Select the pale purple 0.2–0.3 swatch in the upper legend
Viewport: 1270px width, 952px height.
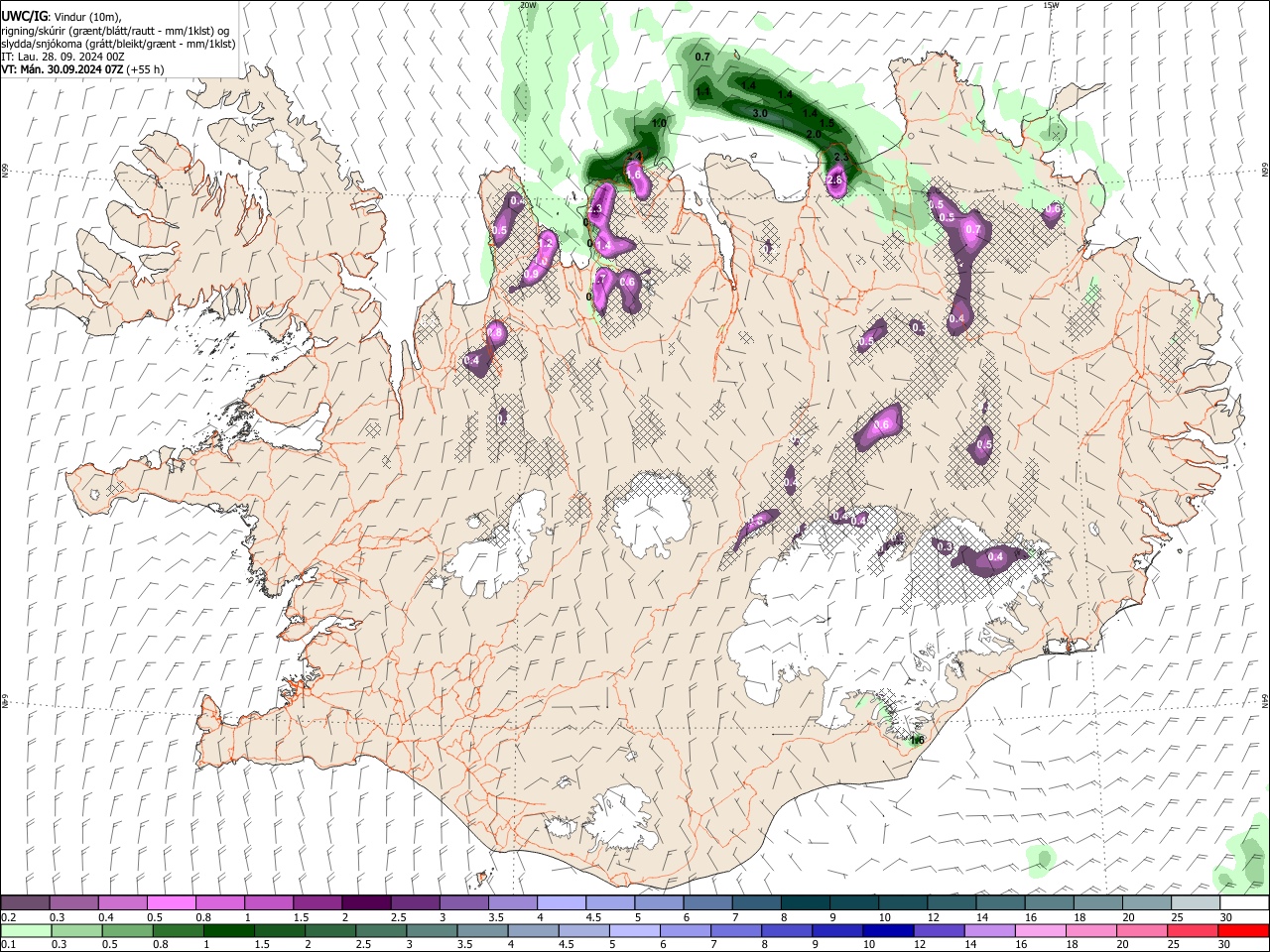[25, 902]
